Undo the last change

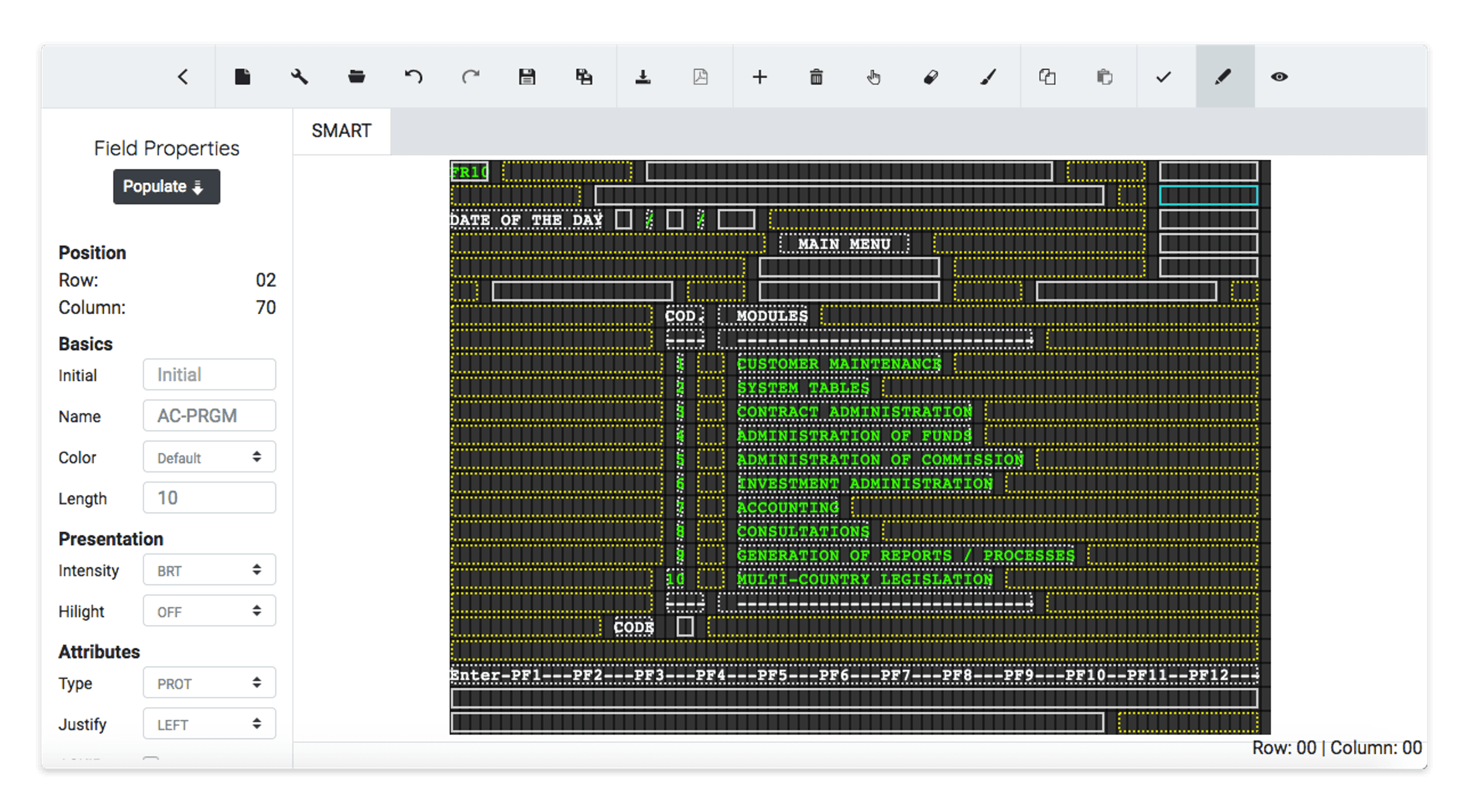[x=413, y=77]
